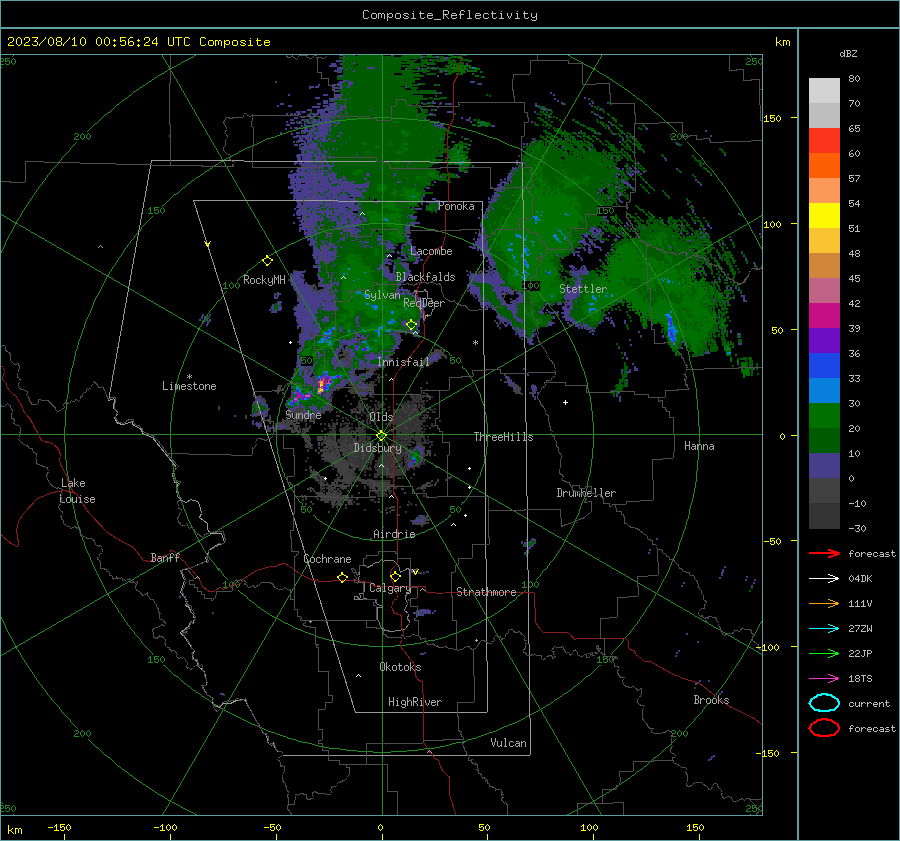This screenshot has height=841, width=900.
Task: Click the Okotoks label
Action: (400, 667)
